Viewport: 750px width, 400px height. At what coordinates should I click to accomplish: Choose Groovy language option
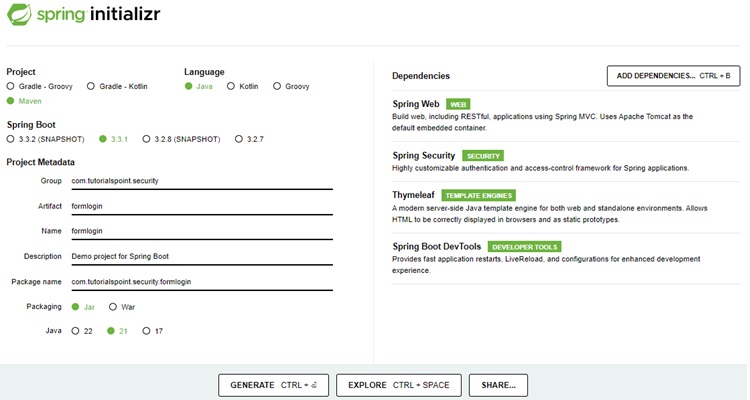[278, 87]
